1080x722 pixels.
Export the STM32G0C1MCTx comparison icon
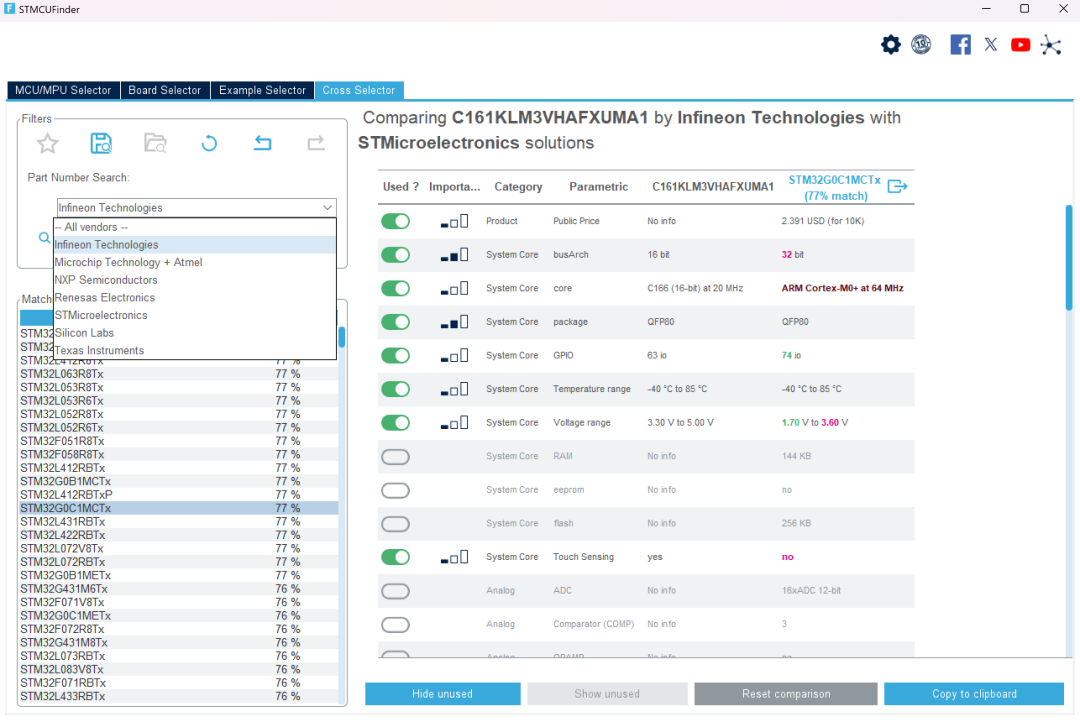pos(897,187)
